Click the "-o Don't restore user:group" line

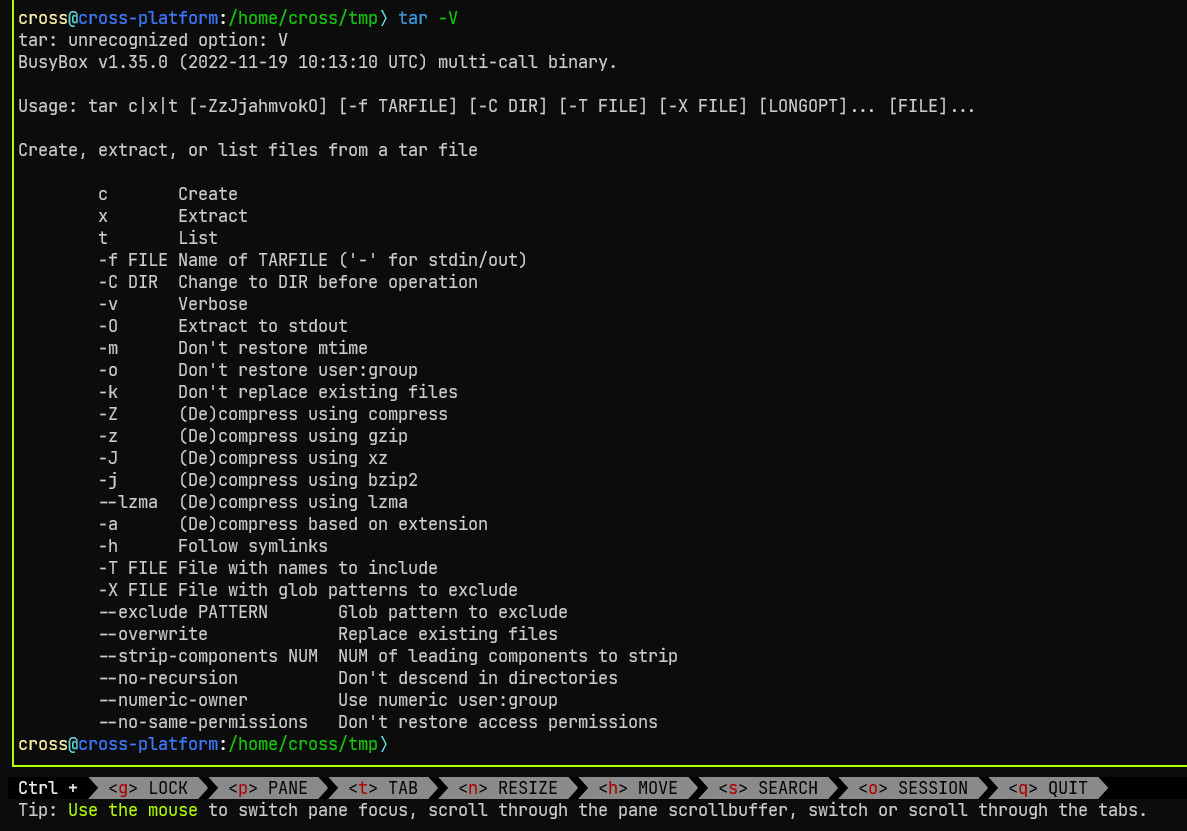pyautogui.click(x=258, y=369)
